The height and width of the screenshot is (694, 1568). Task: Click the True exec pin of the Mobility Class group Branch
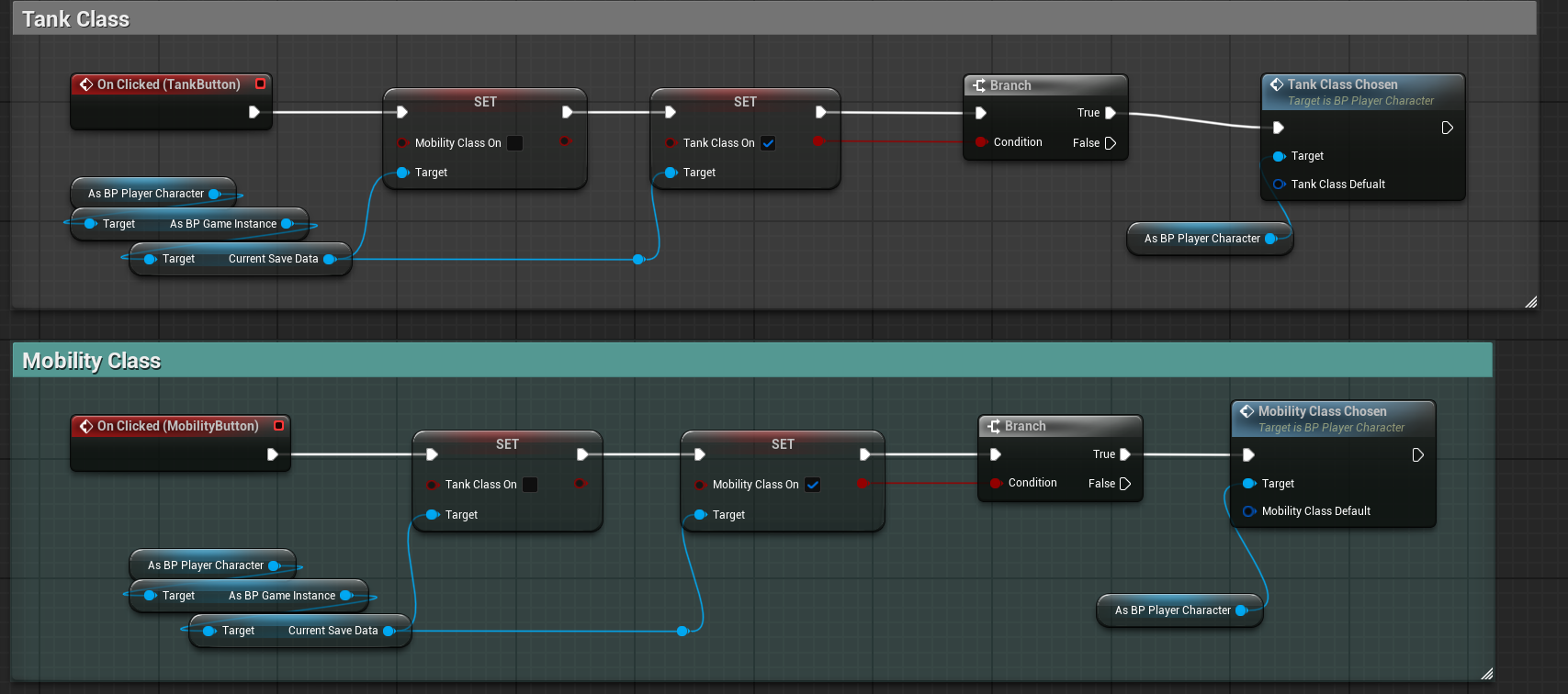coord(1126,454)
